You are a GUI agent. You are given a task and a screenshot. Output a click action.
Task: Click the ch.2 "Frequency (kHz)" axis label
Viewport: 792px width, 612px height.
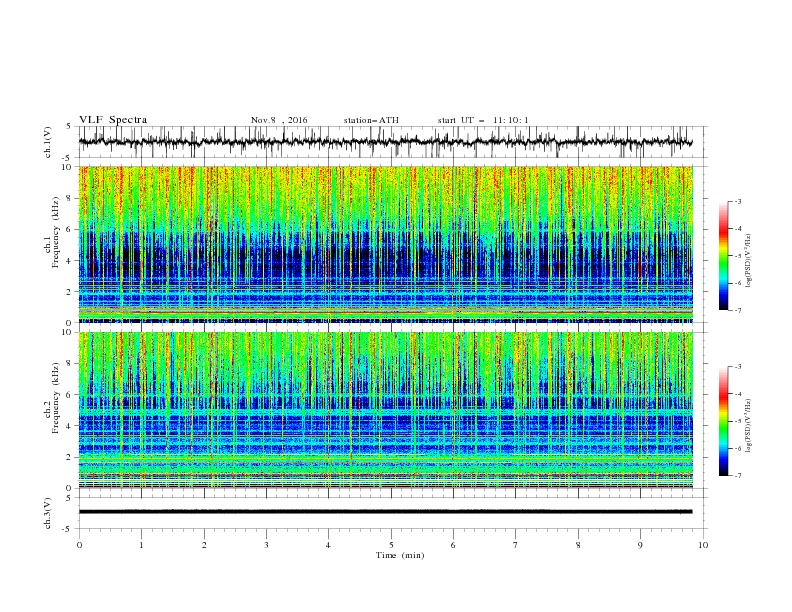[56, 398]
